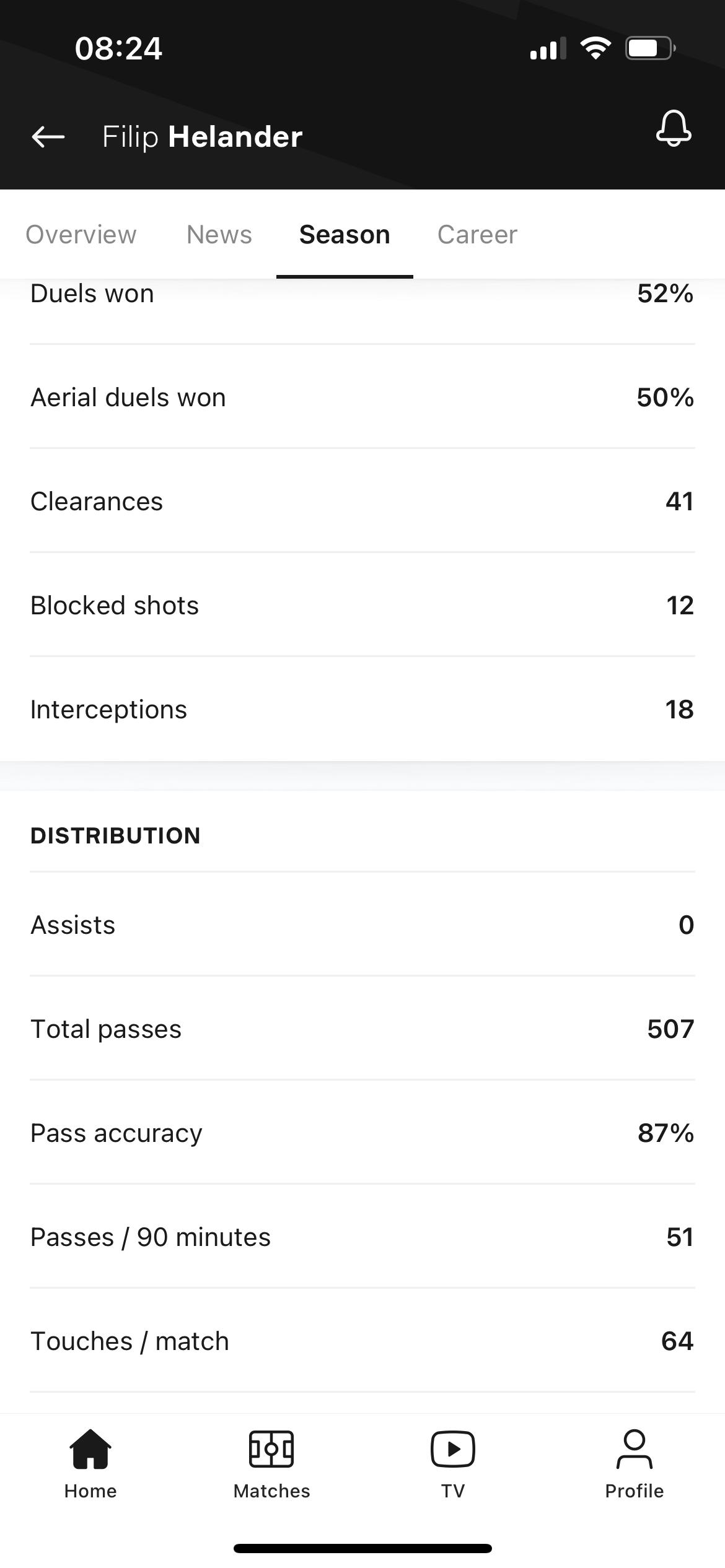Tap the Wi-Fi status icon
This screenshot has width=725, height=1568.
[x=595, y=48]
